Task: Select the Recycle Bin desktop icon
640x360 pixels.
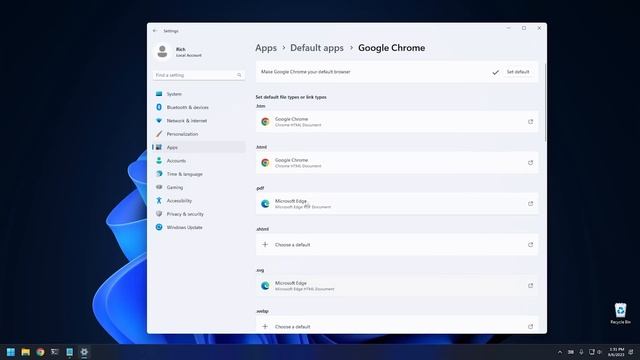Action: [x=620, y=314]
